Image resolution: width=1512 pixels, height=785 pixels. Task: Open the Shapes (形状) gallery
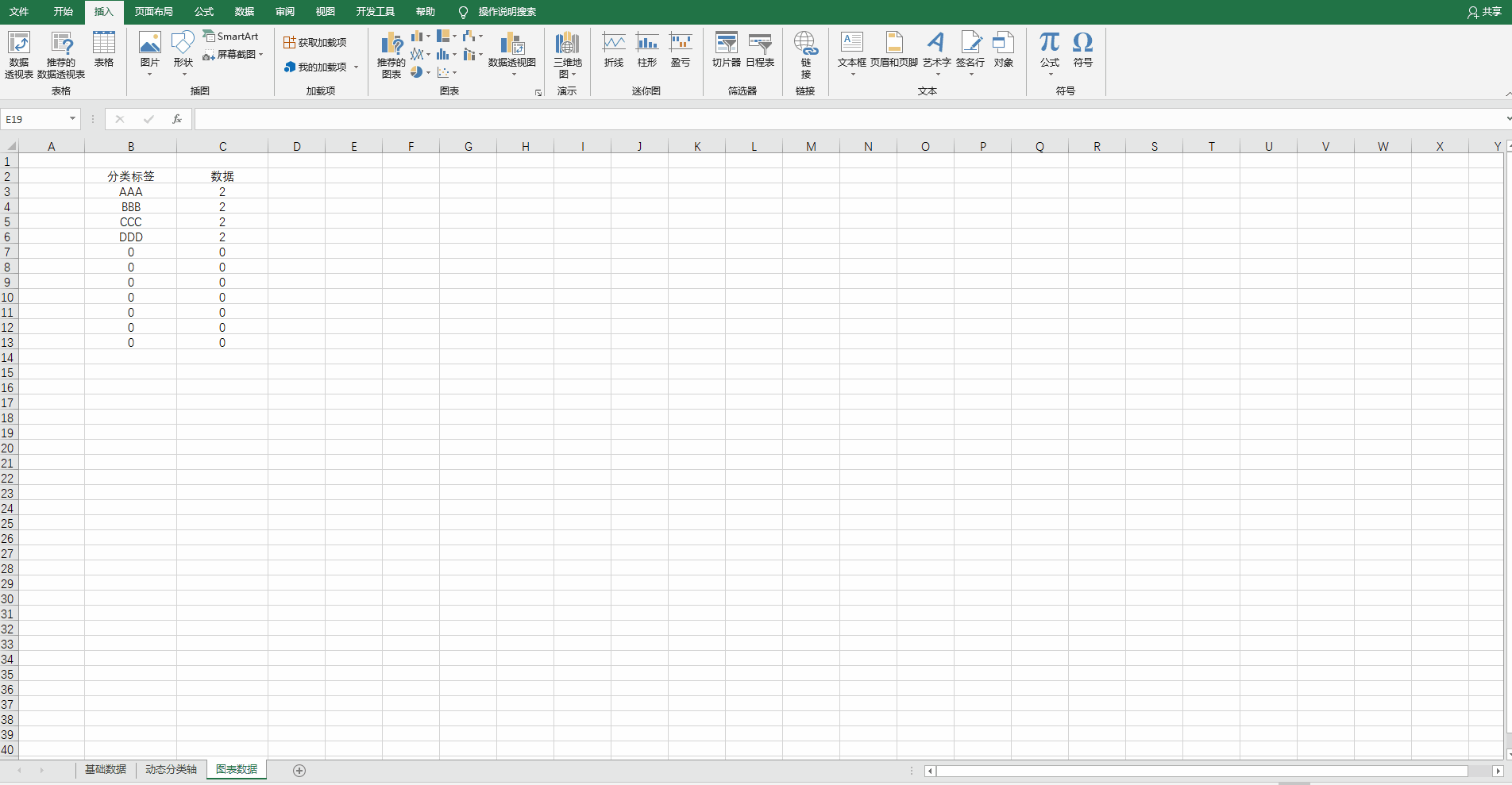(183, 54)
